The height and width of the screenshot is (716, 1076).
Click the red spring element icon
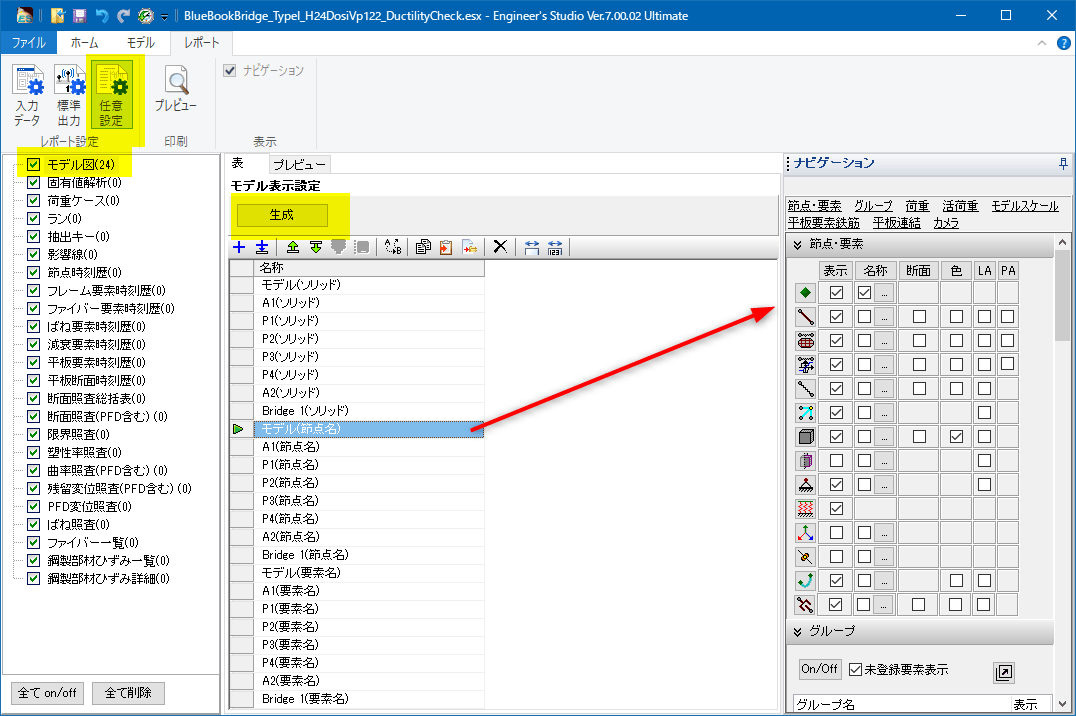pyautogui.click(x=806, y=509)
